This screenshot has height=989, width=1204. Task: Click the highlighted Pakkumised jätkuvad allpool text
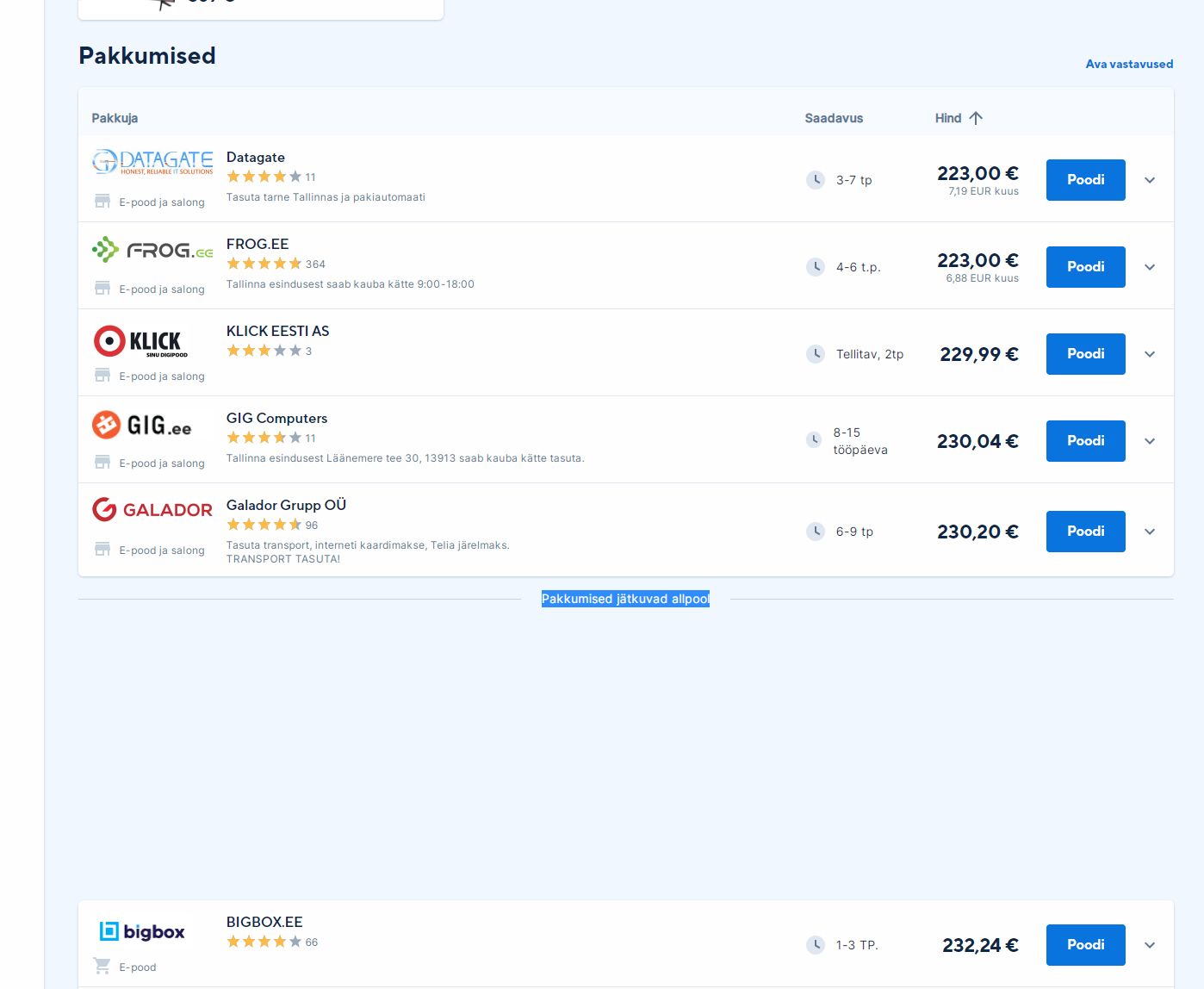click(x=625, y=599)
